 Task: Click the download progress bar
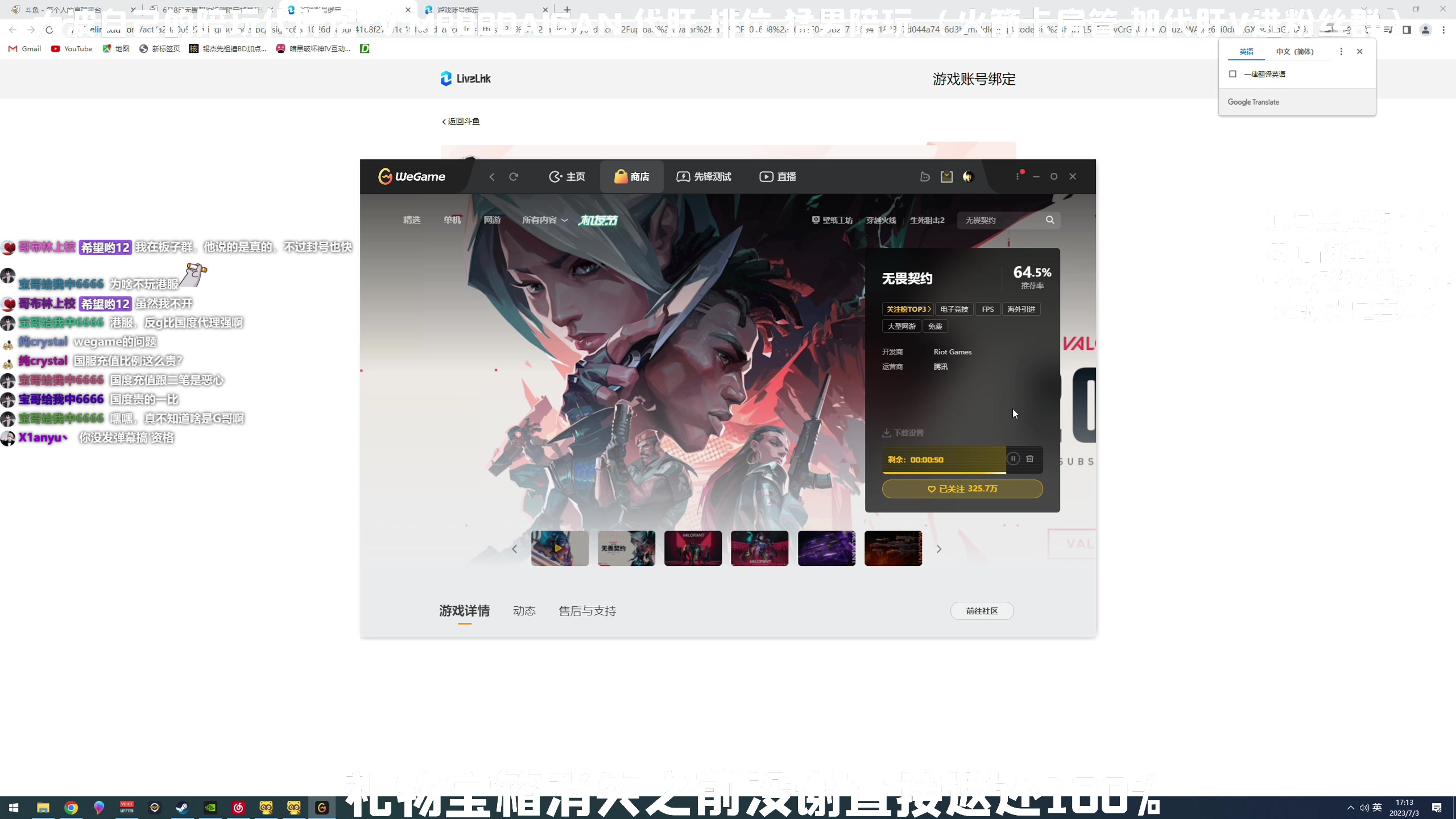944,460
